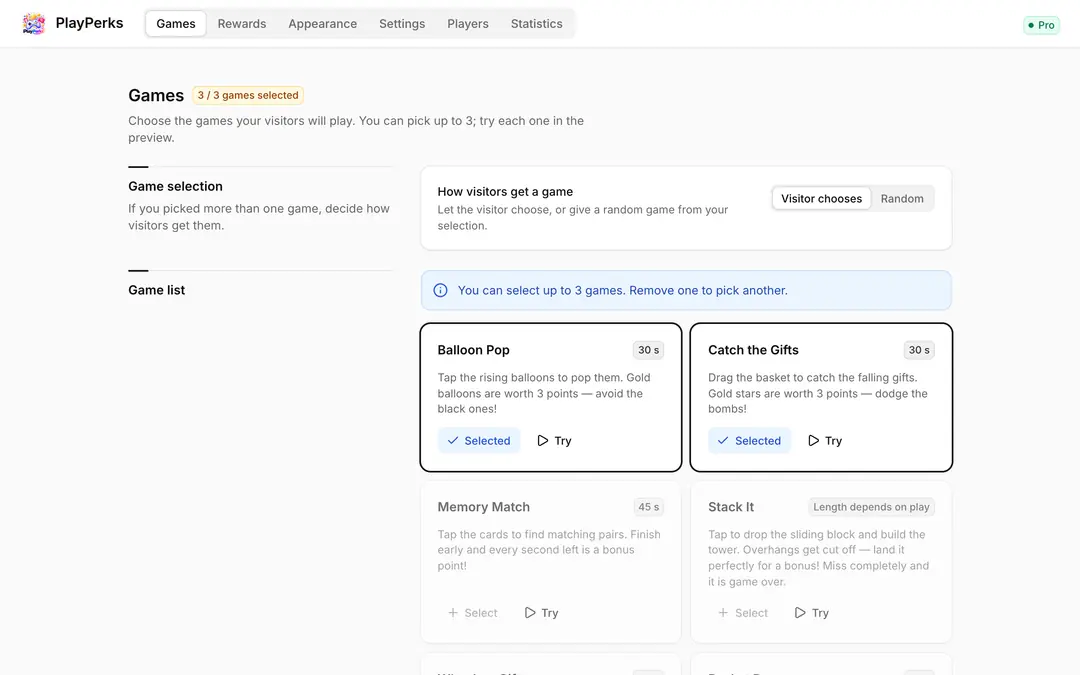The width and height of the screenshot is (1080, 675).
Task: Click the 45 s badge on Memory Match
Action: click(x=648, y=507)
